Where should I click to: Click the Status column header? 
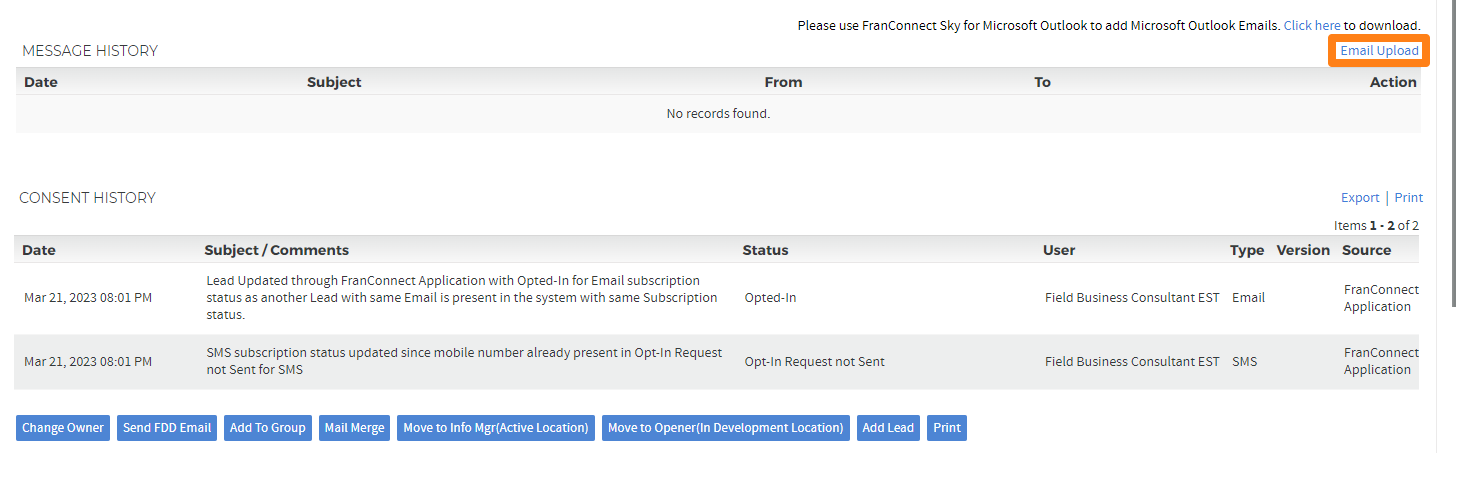765,250
